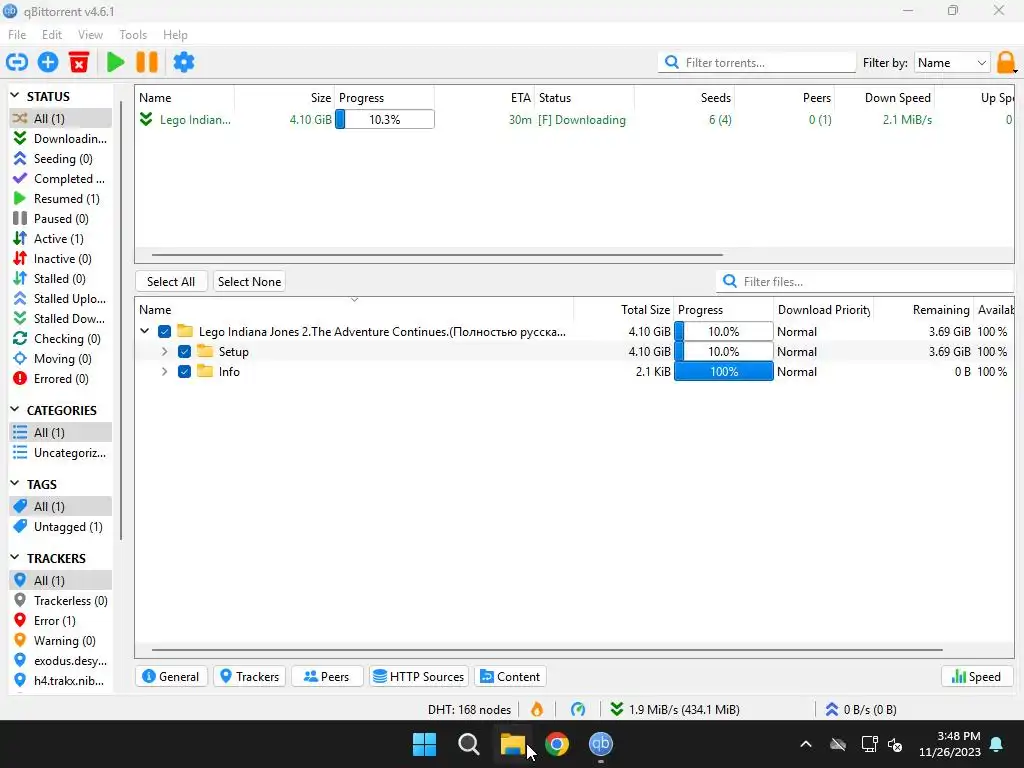Show Inactive (0) torrents
The image size is (1024, 768).
pos(60,259)
